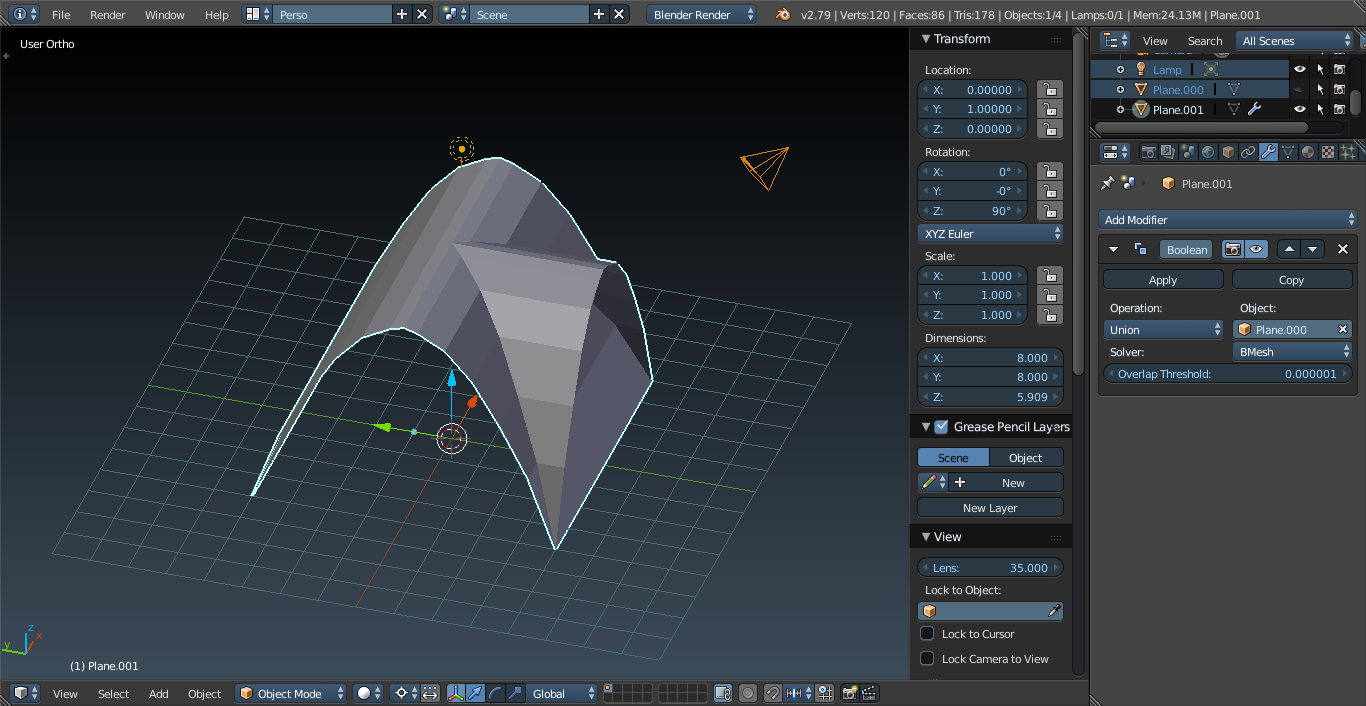Open the Material properties tab
The width and height of the screenshot is (1366, 706).
(x=1308, y=152)
